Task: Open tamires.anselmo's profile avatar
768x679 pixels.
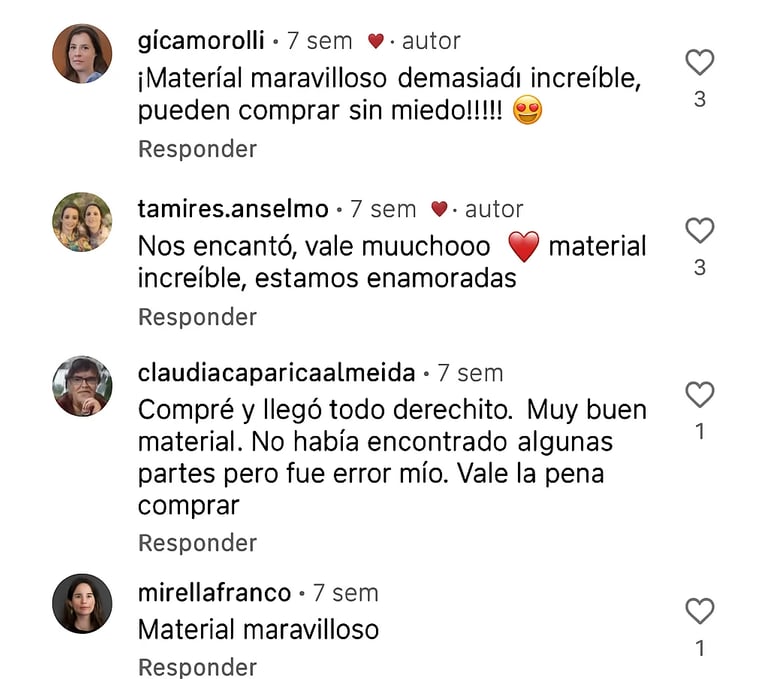Action: 82,221
